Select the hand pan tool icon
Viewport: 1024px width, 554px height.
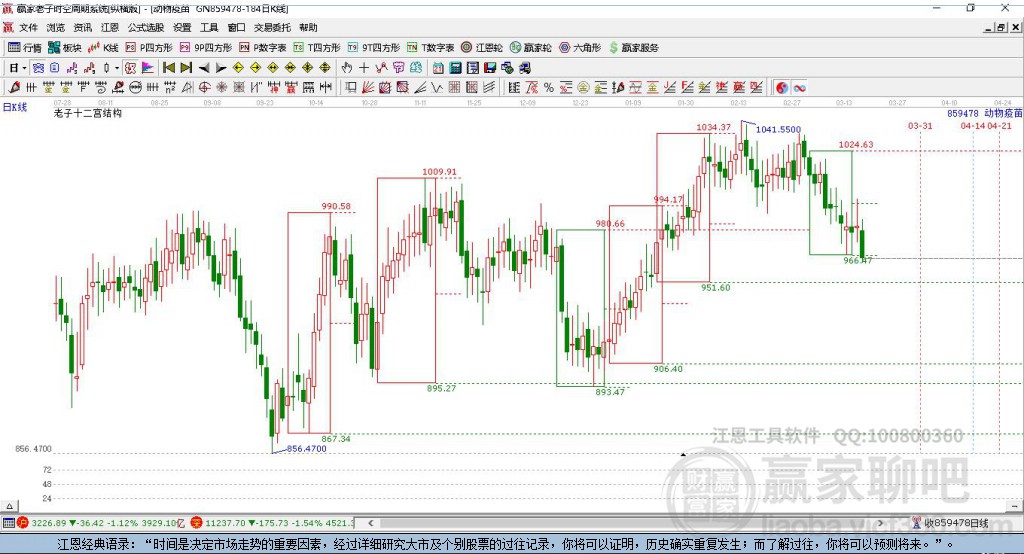[347, 68]
